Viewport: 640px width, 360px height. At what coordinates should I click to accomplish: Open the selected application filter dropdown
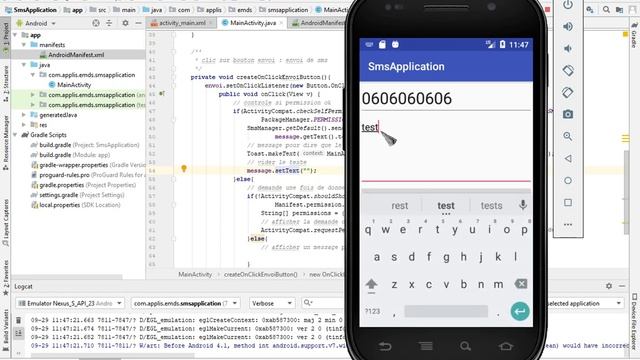[585, 303]
